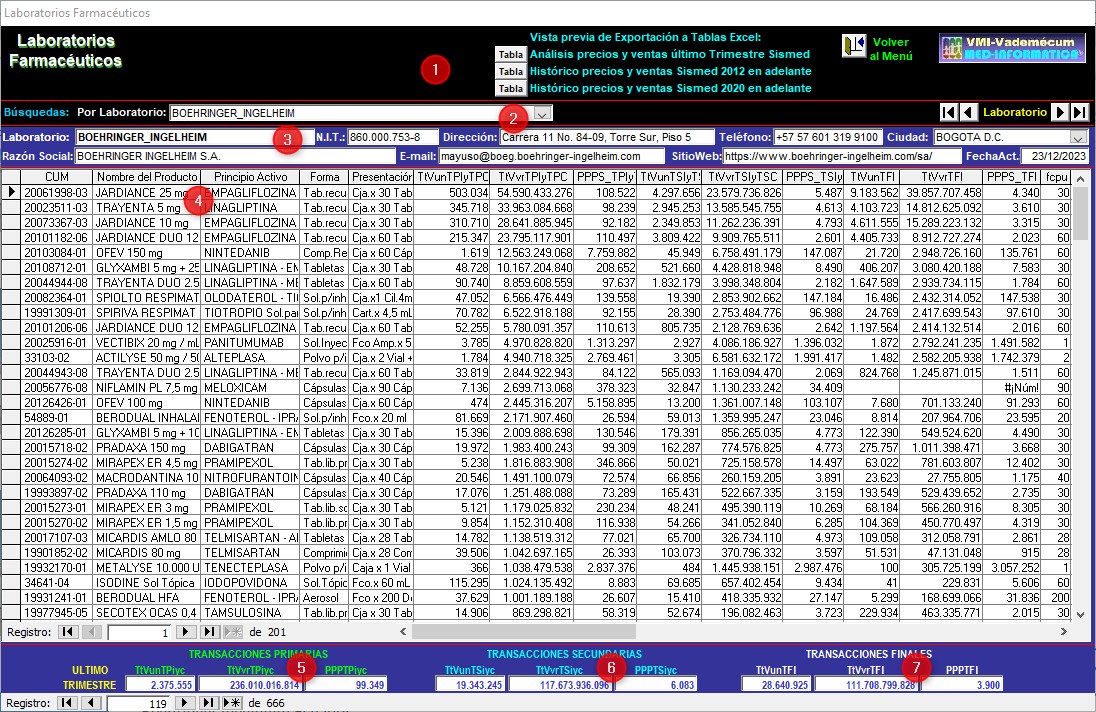Click CUM cell 34641-04
The width and height of the screenshot is (1096, 712).
pyautogui.click(x=57, y=583)
